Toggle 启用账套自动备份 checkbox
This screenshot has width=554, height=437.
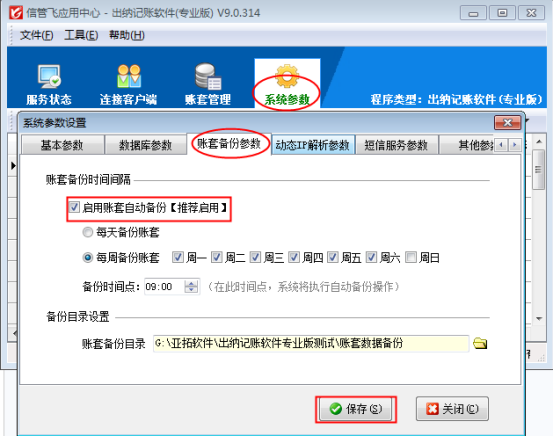click(74, 207)
